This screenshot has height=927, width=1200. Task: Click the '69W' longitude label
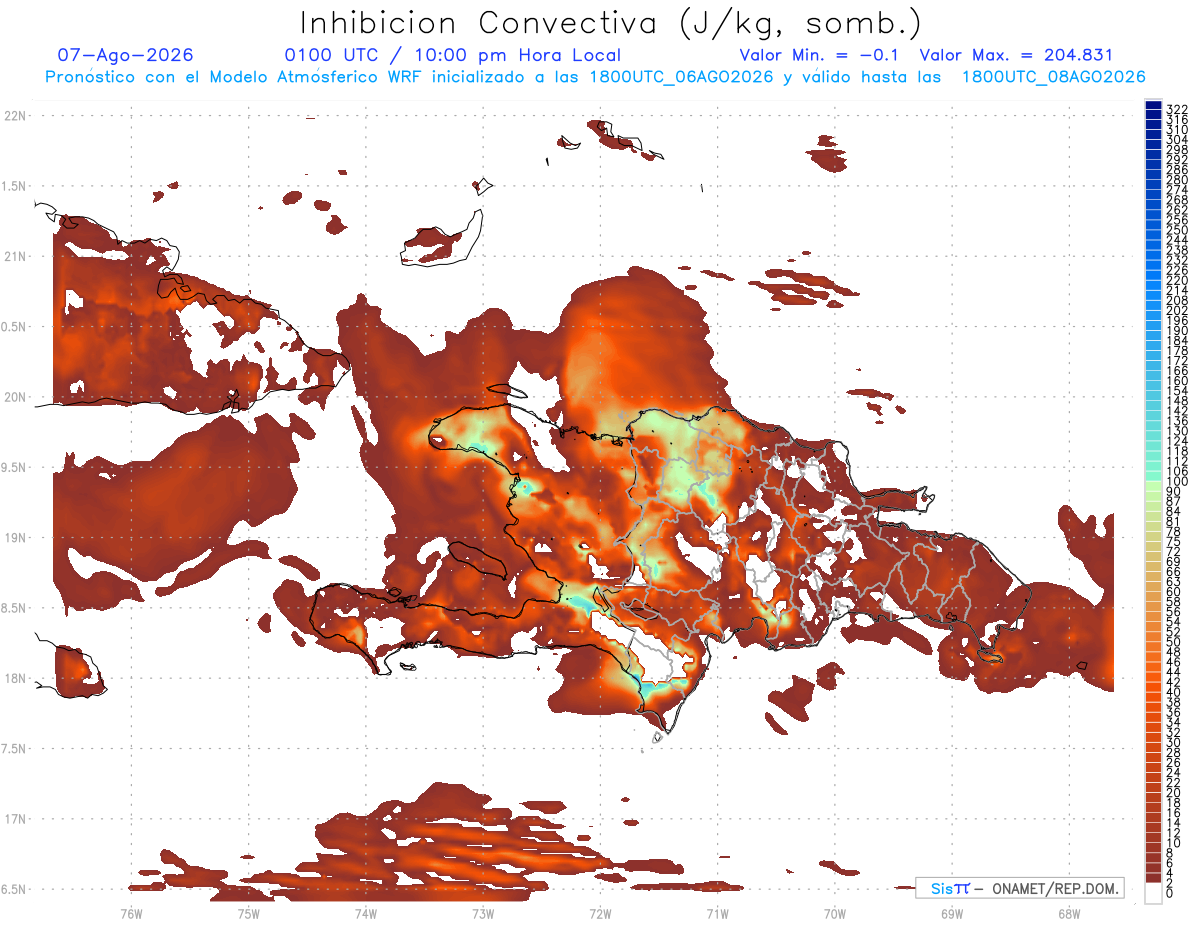(x=952, y=913)
